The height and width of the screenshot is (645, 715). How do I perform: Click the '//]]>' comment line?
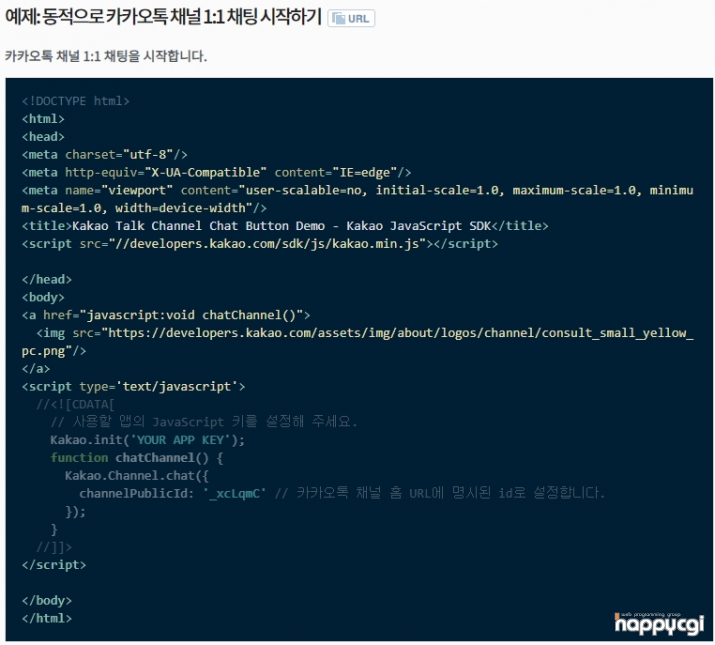click(54, 547)
